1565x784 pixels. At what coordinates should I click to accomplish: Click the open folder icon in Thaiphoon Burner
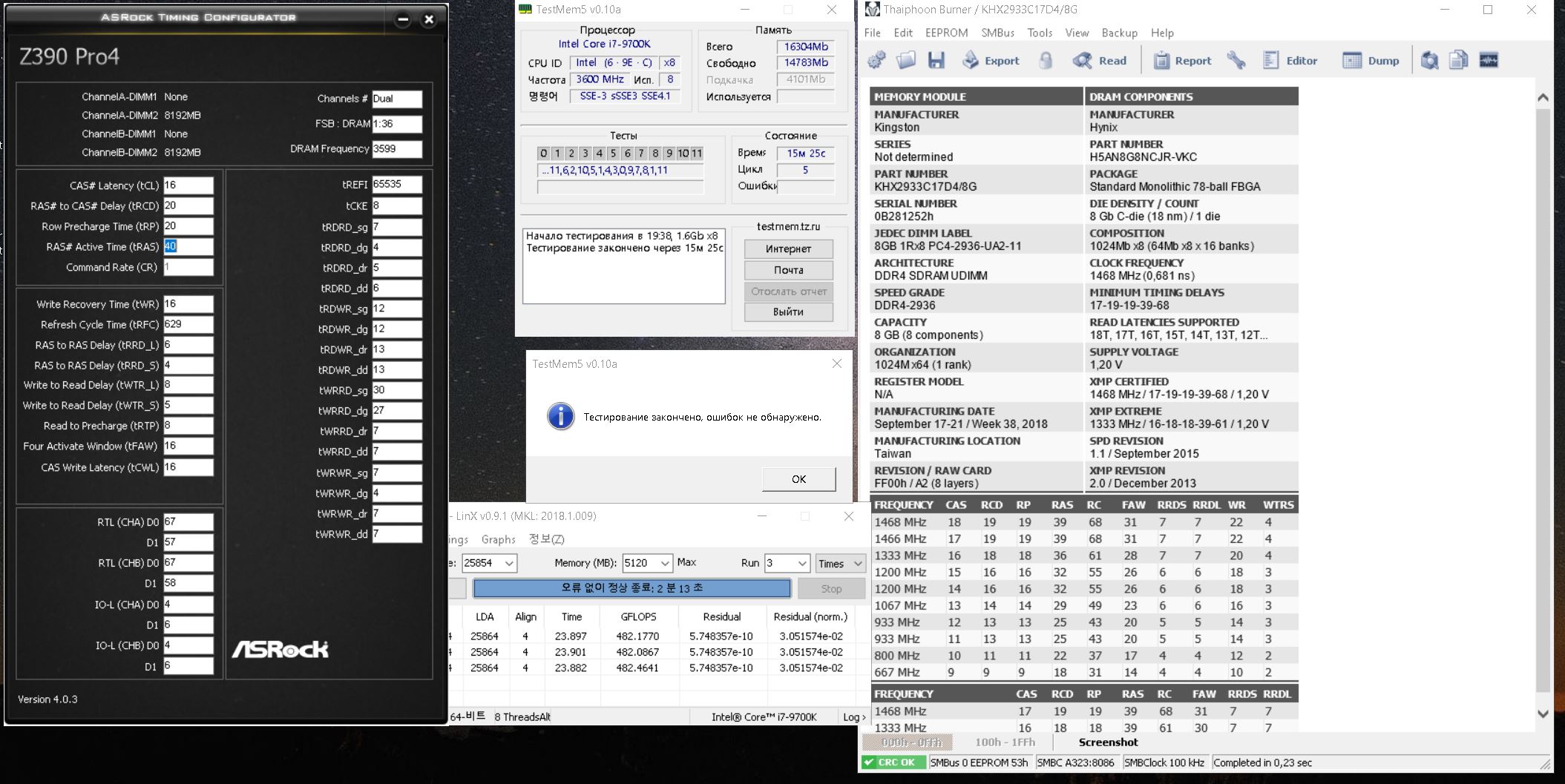906,61
